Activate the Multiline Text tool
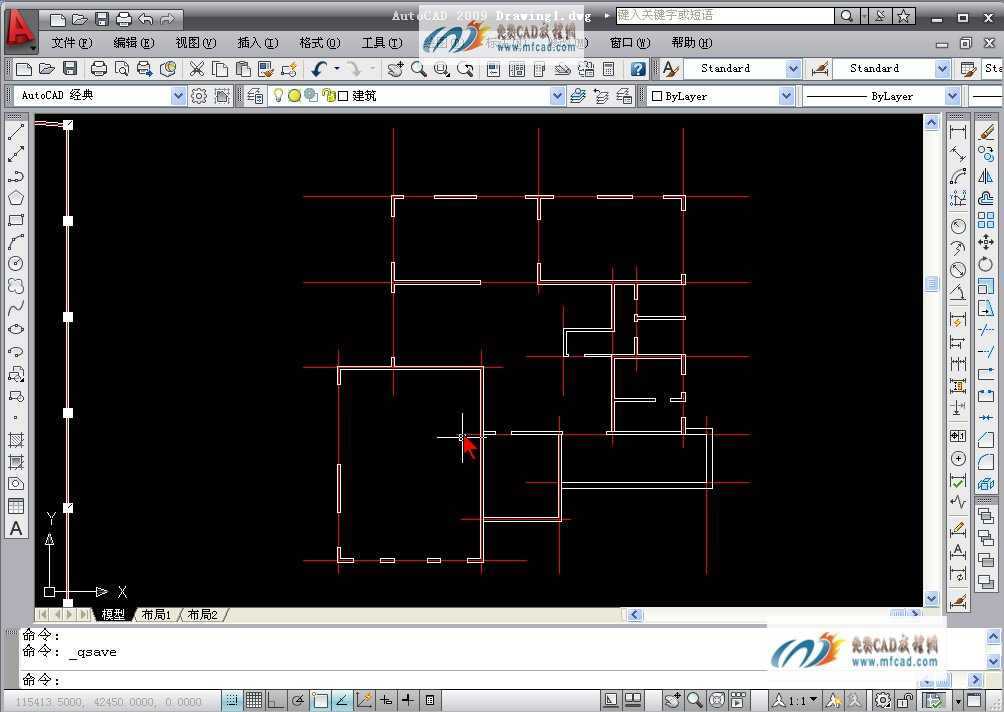Image resolution: width=1004 pixels, height=712 pixels. 16,528
